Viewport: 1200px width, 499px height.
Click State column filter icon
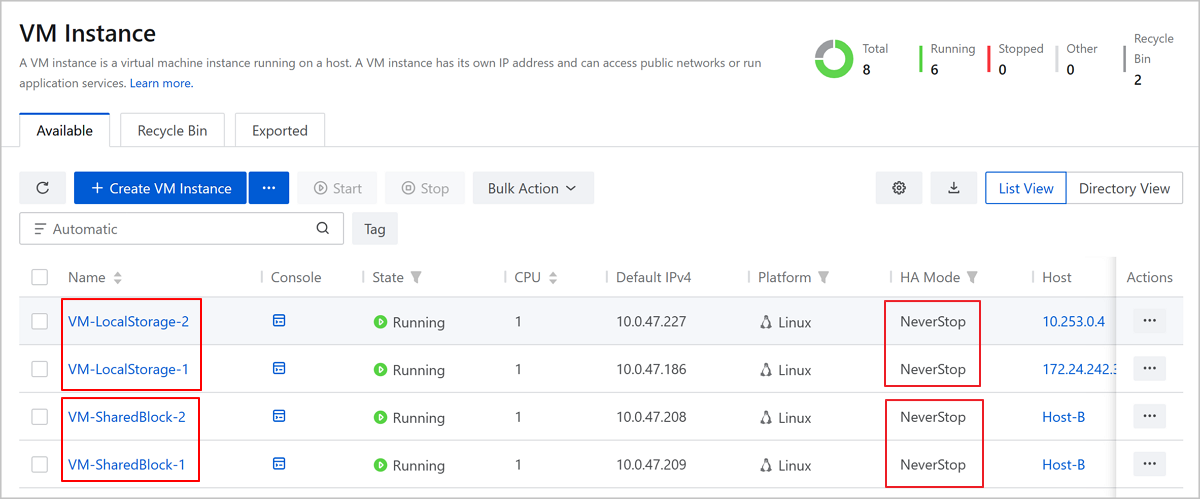point(416,277)
